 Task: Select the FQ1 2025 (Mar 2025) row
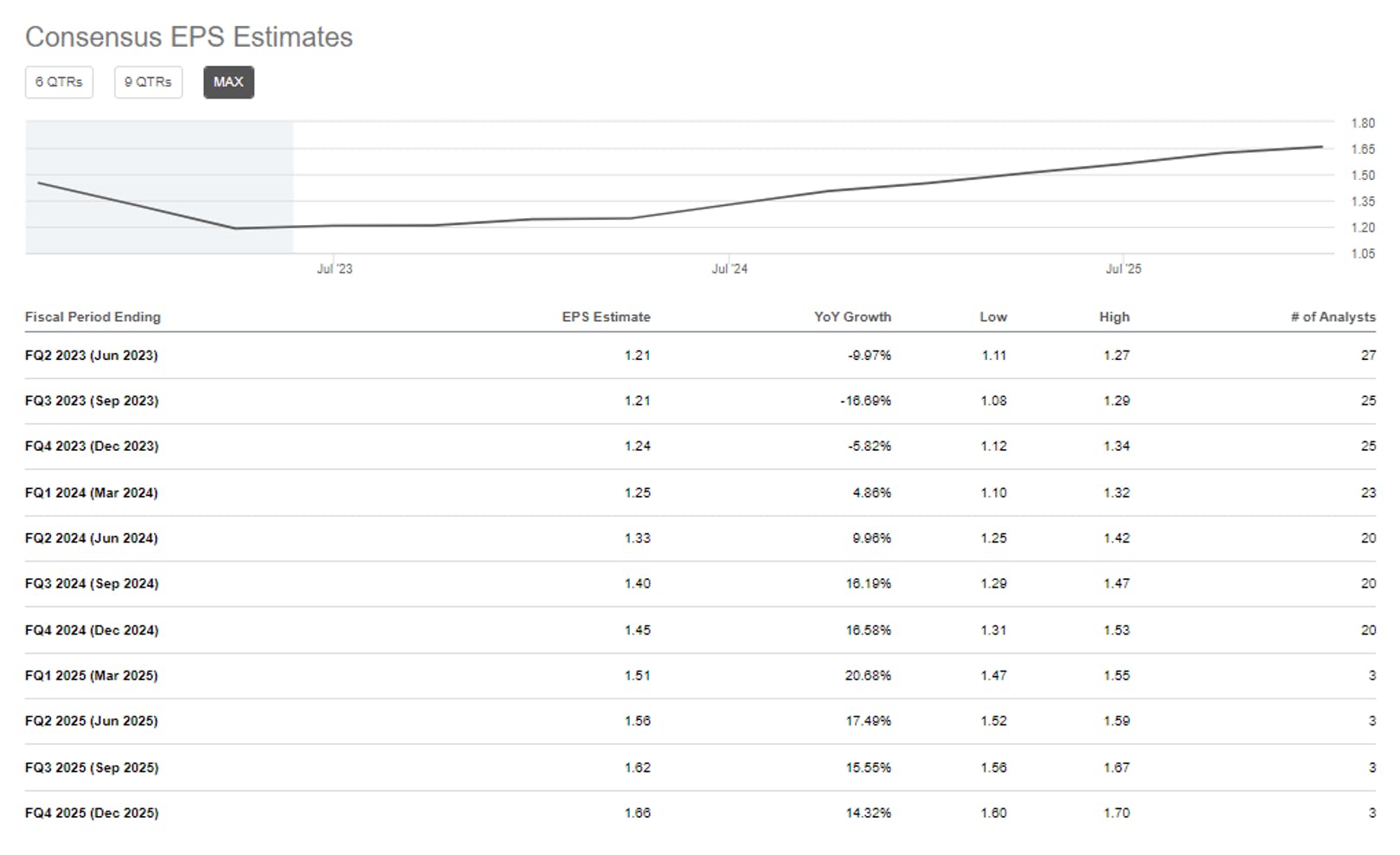tap(700, 676)
